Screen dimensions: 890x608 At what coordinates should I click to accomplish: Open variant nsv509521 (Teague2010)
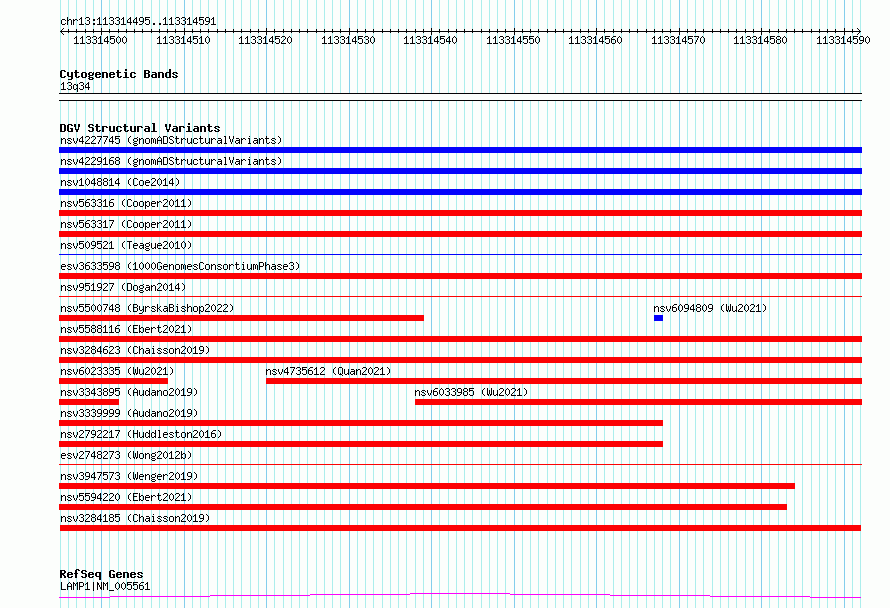click(126, 245)
